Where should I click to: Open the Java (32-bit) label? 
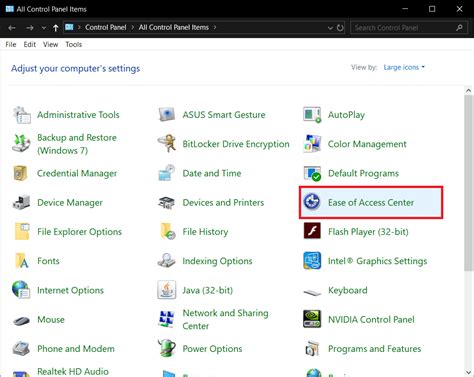pos(208,290)
